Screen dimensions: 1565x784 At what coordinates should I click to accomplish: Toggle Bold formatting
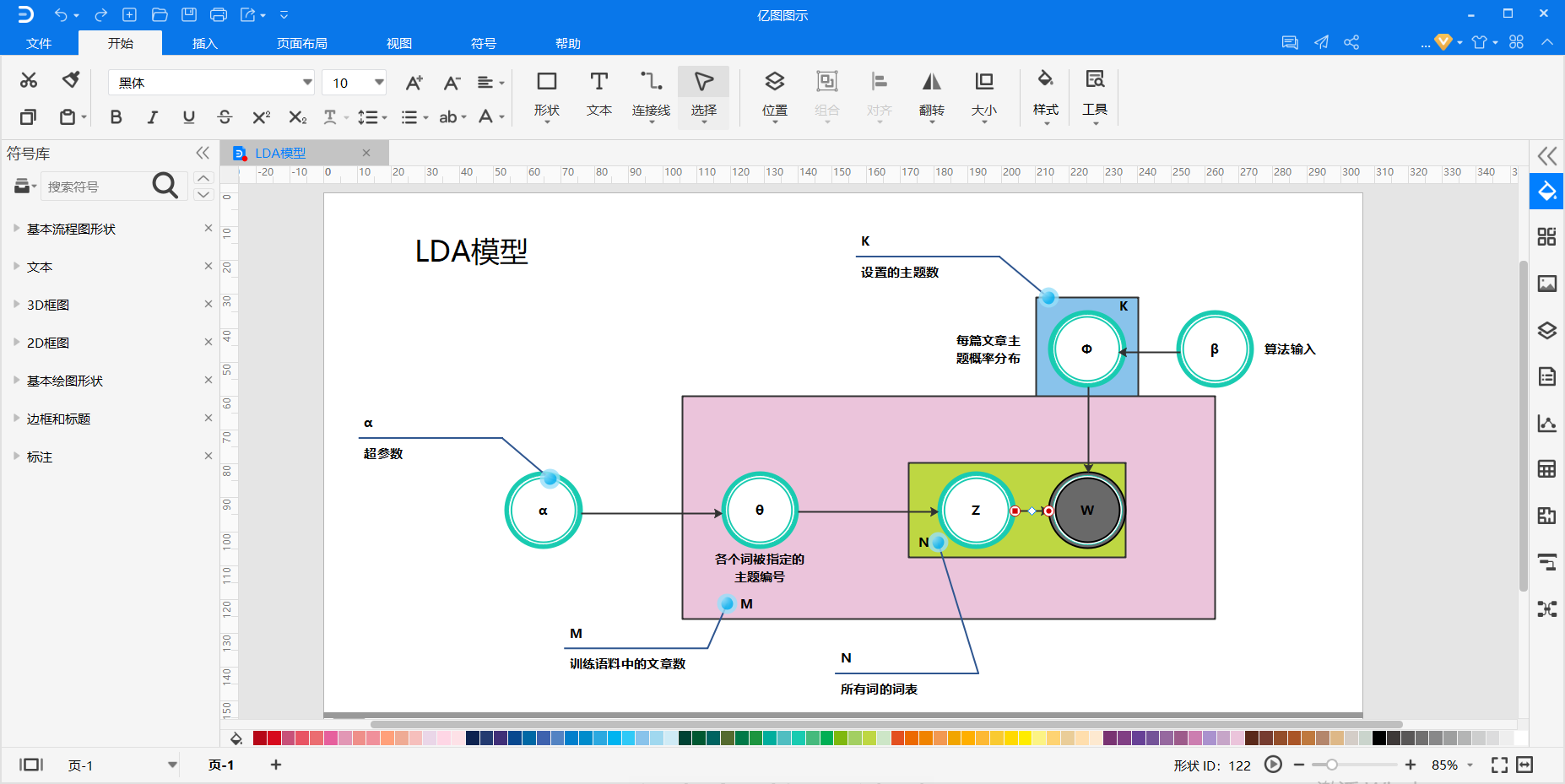(116, 117)
